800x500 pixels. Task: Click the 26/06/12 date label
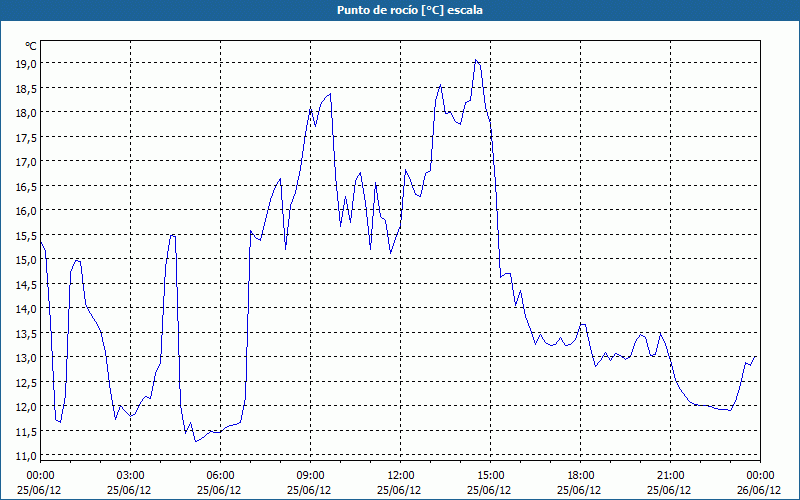[759, 490]
